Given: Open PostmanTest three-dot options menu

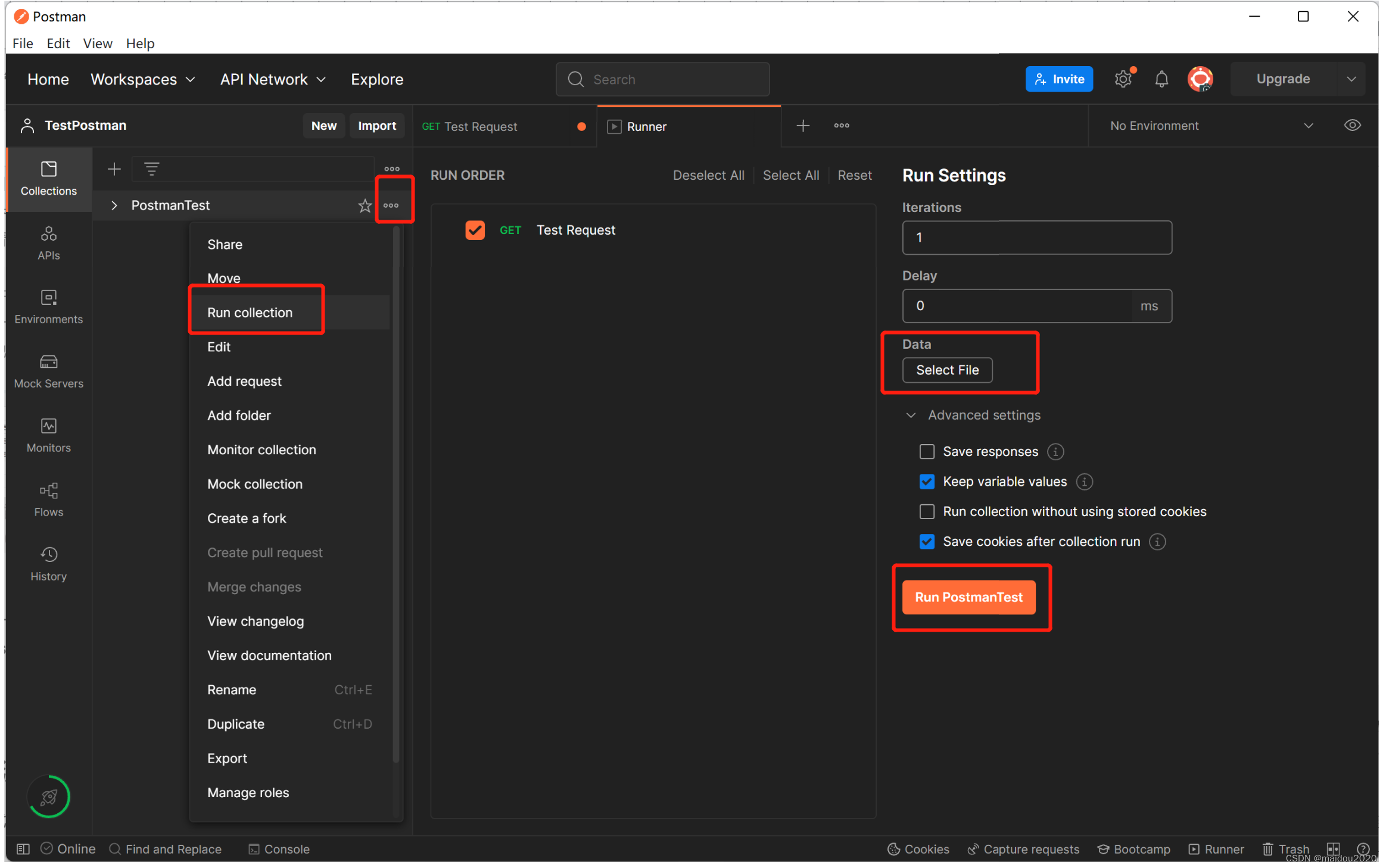Looking at the screenshot, I should point(391,206).
